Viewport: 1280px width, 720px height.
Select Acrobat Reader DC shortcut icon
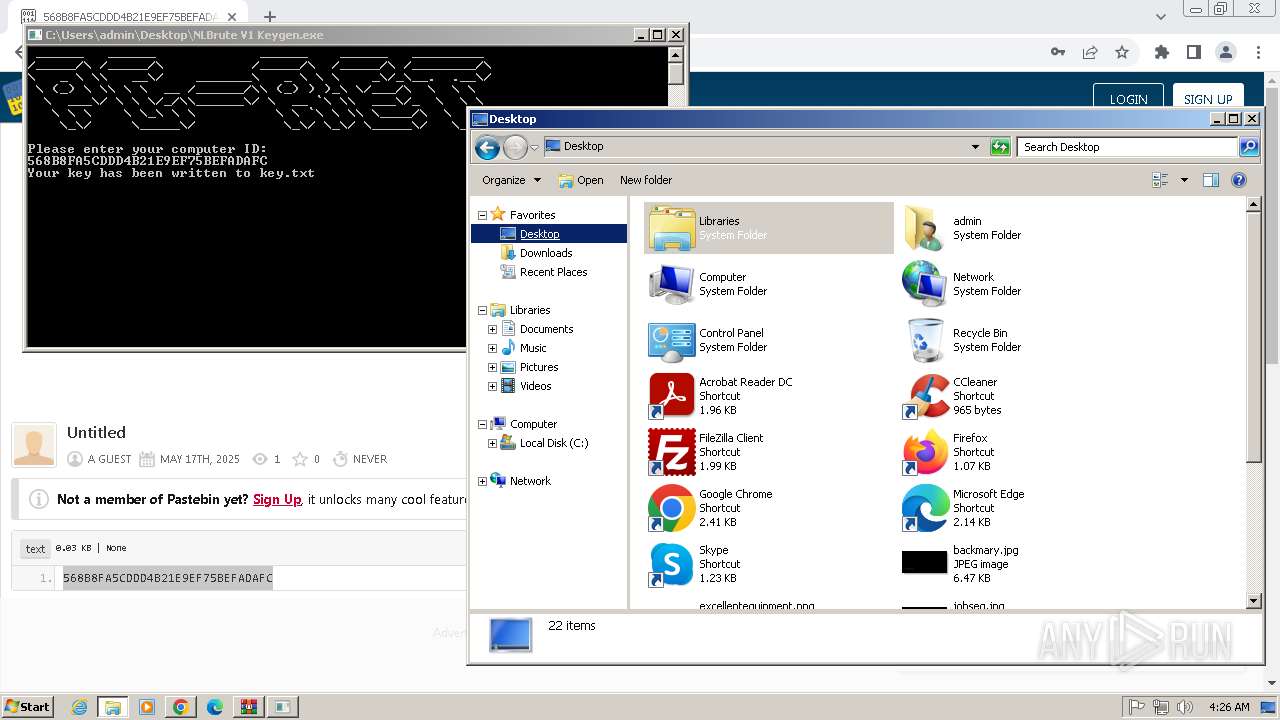click(x=672, y=396)
